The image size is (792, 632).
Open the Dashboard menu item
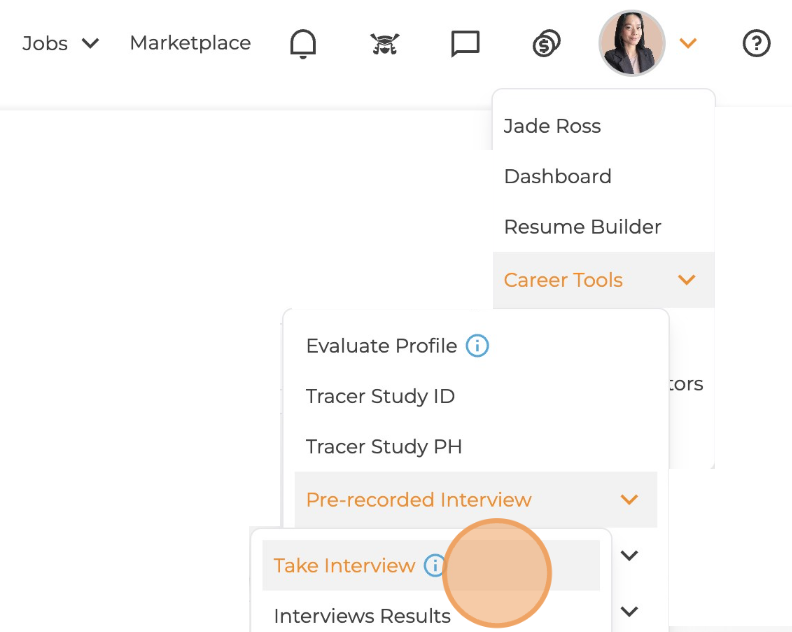557,176
